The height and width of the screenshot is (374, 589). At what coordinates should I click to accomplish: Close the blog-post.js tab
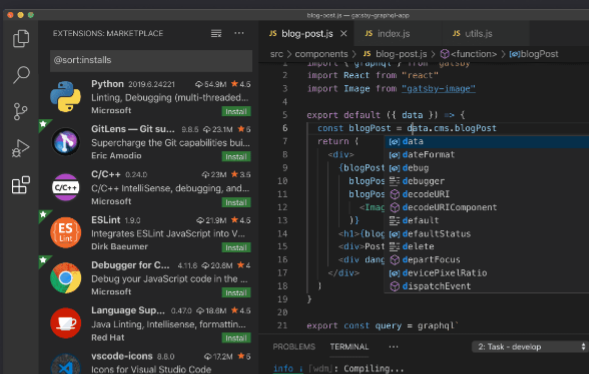point(343,34)
